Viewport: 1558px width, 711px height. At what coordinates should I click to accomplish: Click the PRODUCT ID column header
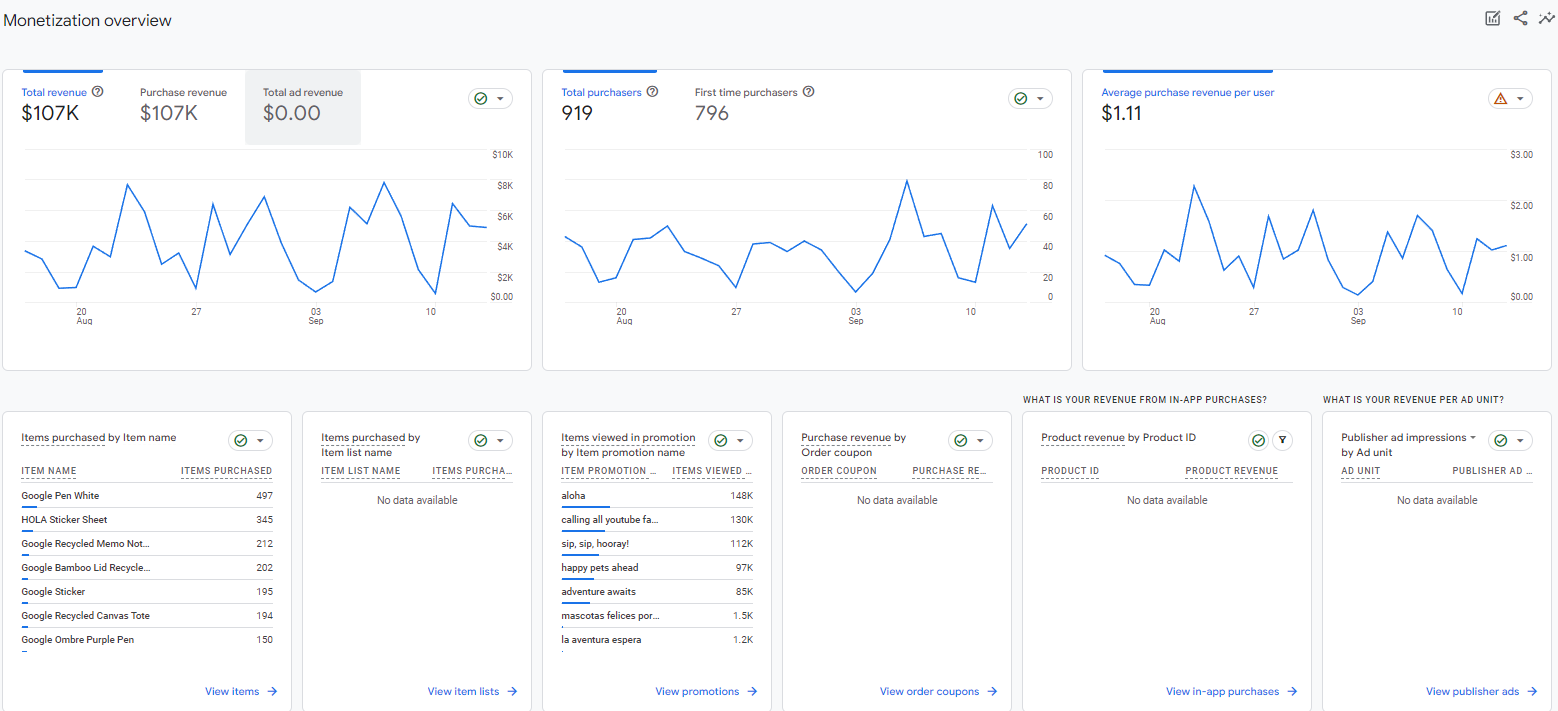(x=1070, y=471)
